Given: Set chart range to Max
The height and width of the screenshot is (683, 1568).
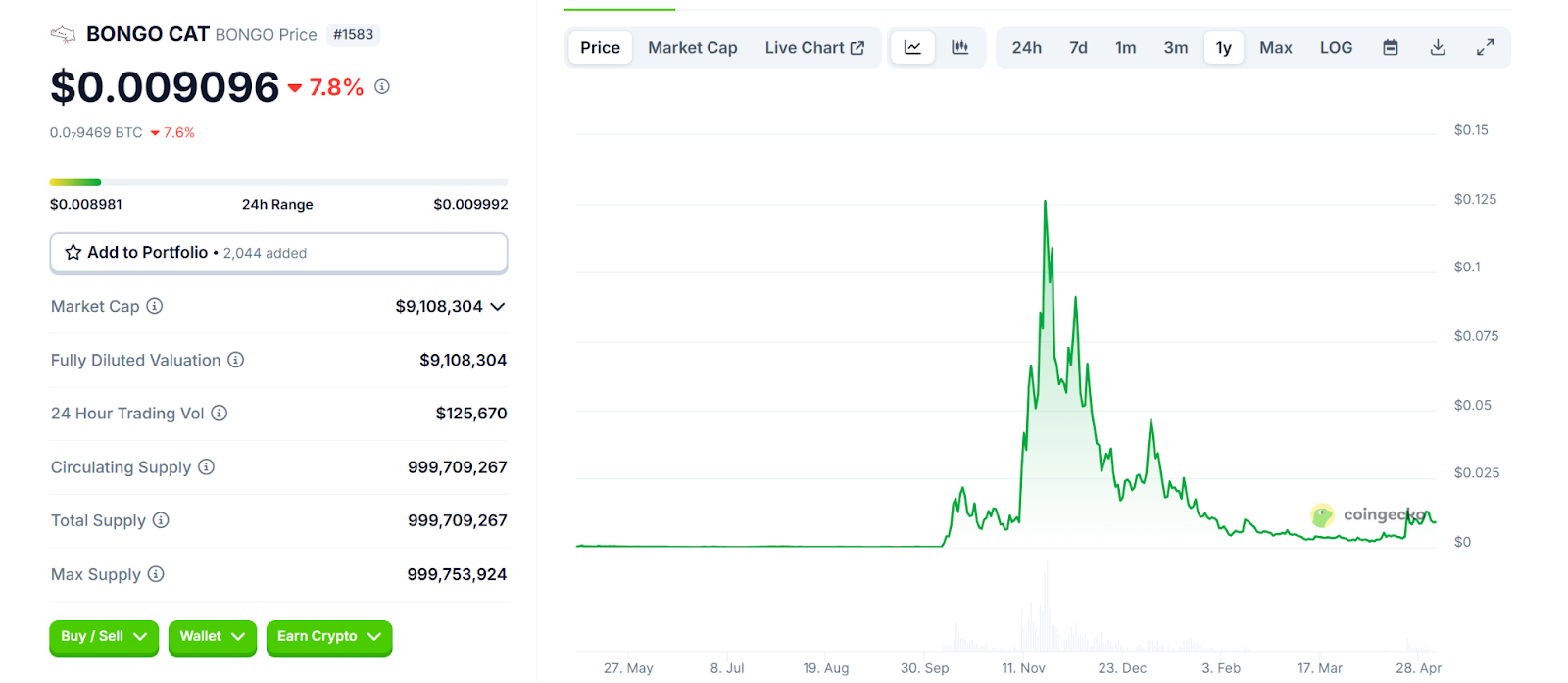Looking at the screenshot, I should (x=1276, y=47).
